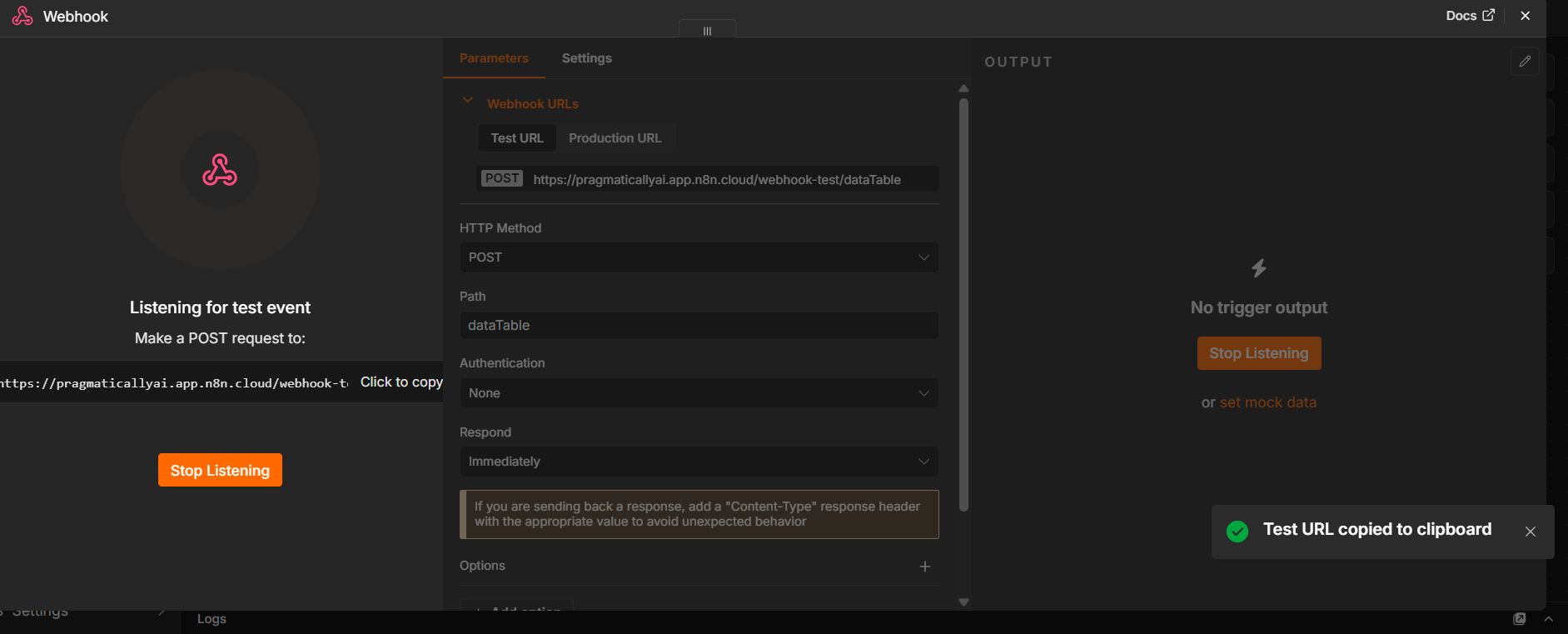Click the pencil edit output icon
The width and height of the screenshot is (1568, 634).
(1525, 61)
